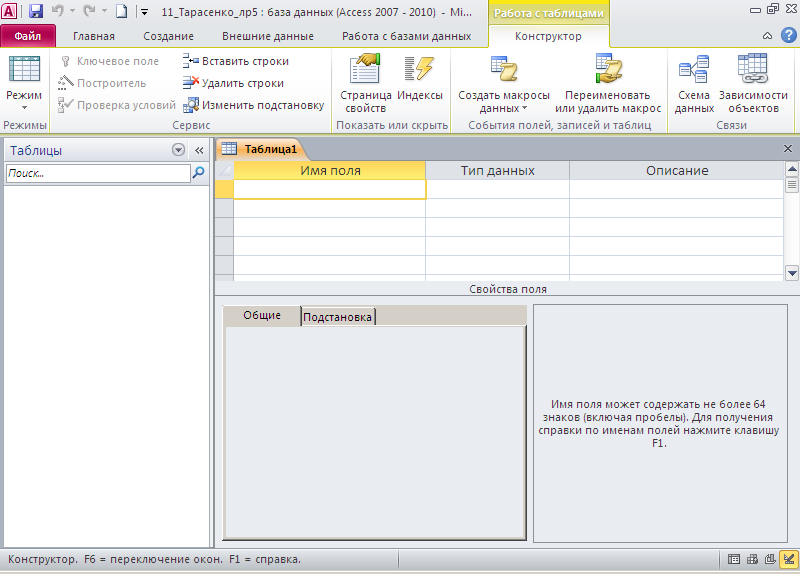Click Изменить подстановку lookup command
Screen dimensions: 800x574
(x=254, y=105)
